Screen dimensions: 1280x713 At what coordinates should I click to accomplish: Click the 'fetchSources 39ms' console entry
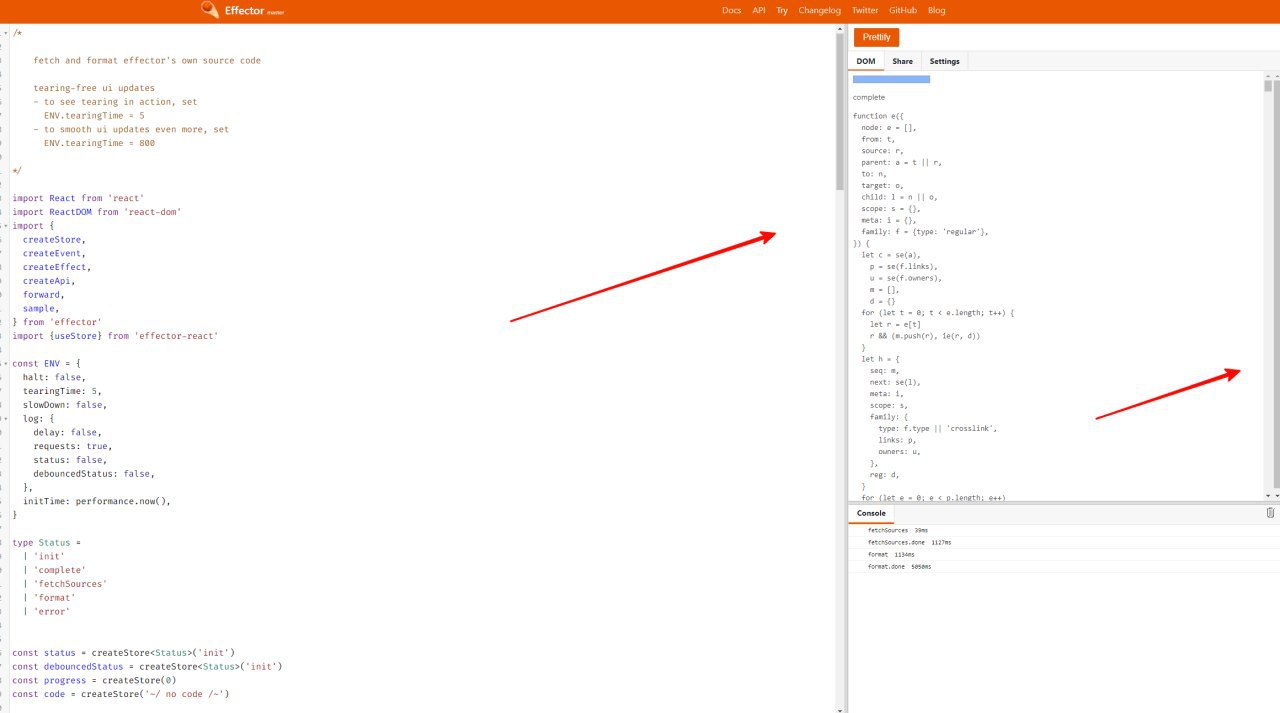coord(897,530)
